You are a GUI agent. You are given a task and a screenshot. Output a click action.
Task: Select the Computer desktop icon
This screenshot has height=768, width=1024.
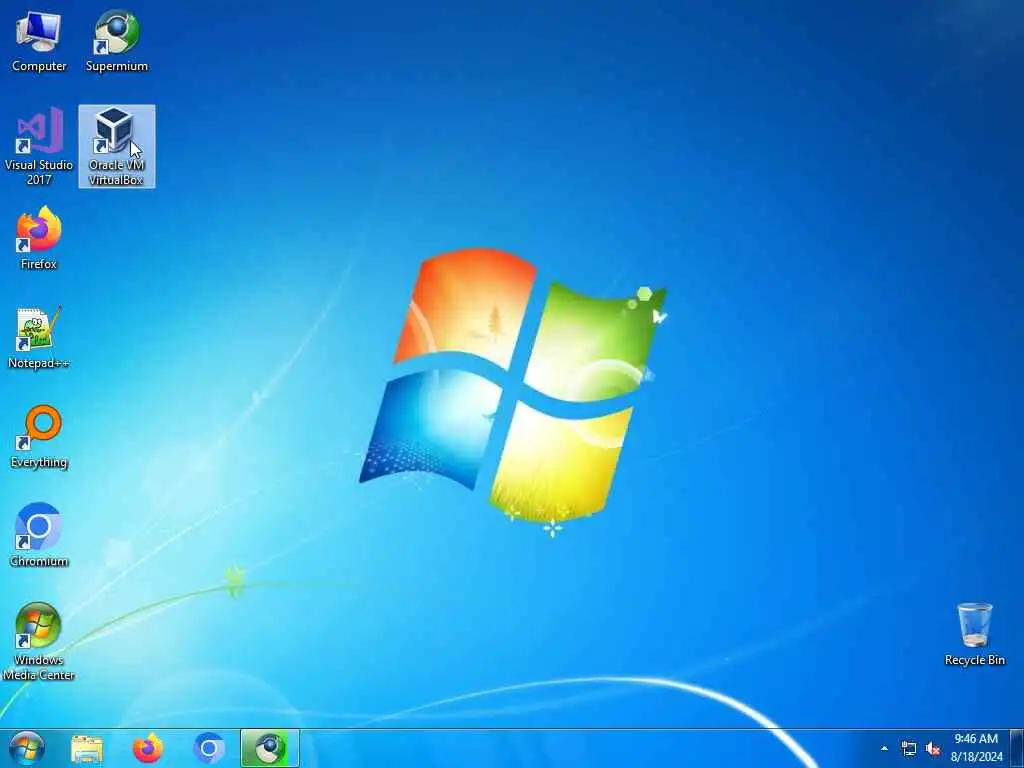[x=39, y=42]
